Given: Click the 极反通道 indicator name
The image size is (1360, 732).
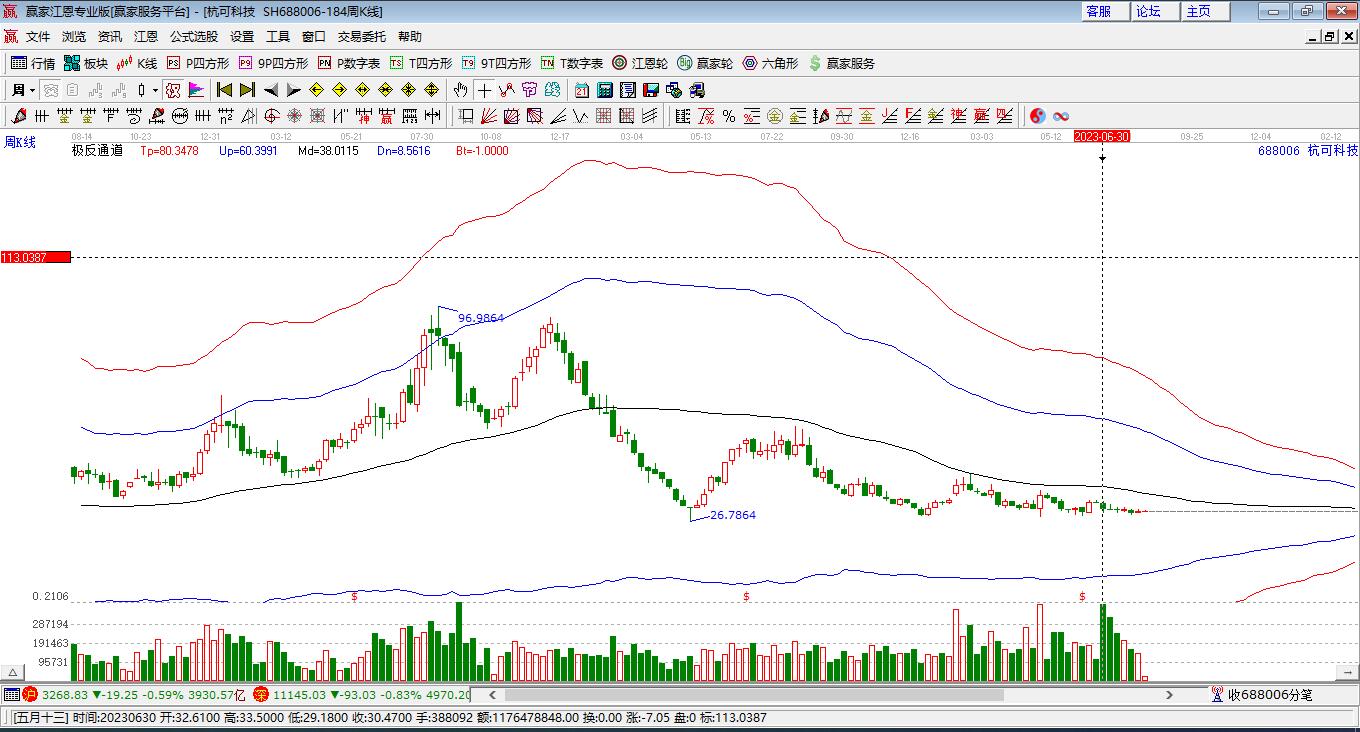Looking at the screenshot, I should (x=97, y=151).
